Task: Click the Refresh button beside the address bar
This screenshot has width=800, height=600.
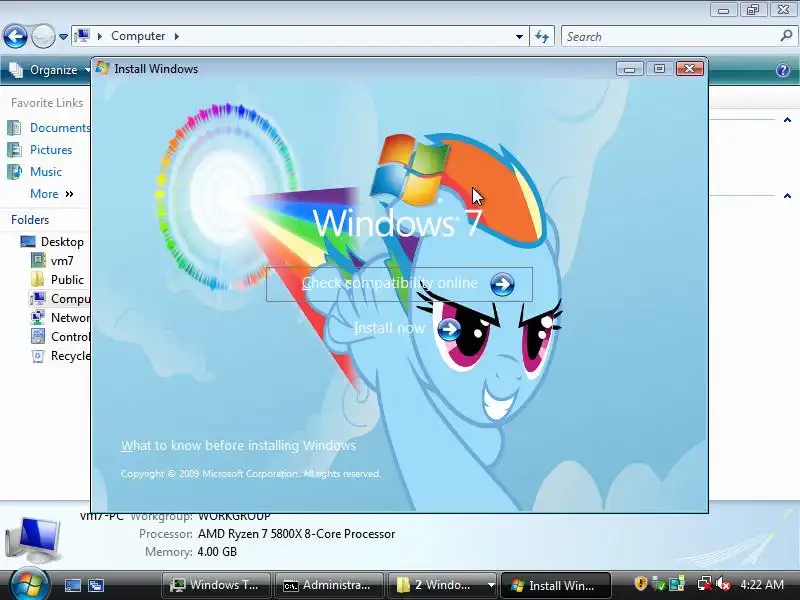Action: 542,37
